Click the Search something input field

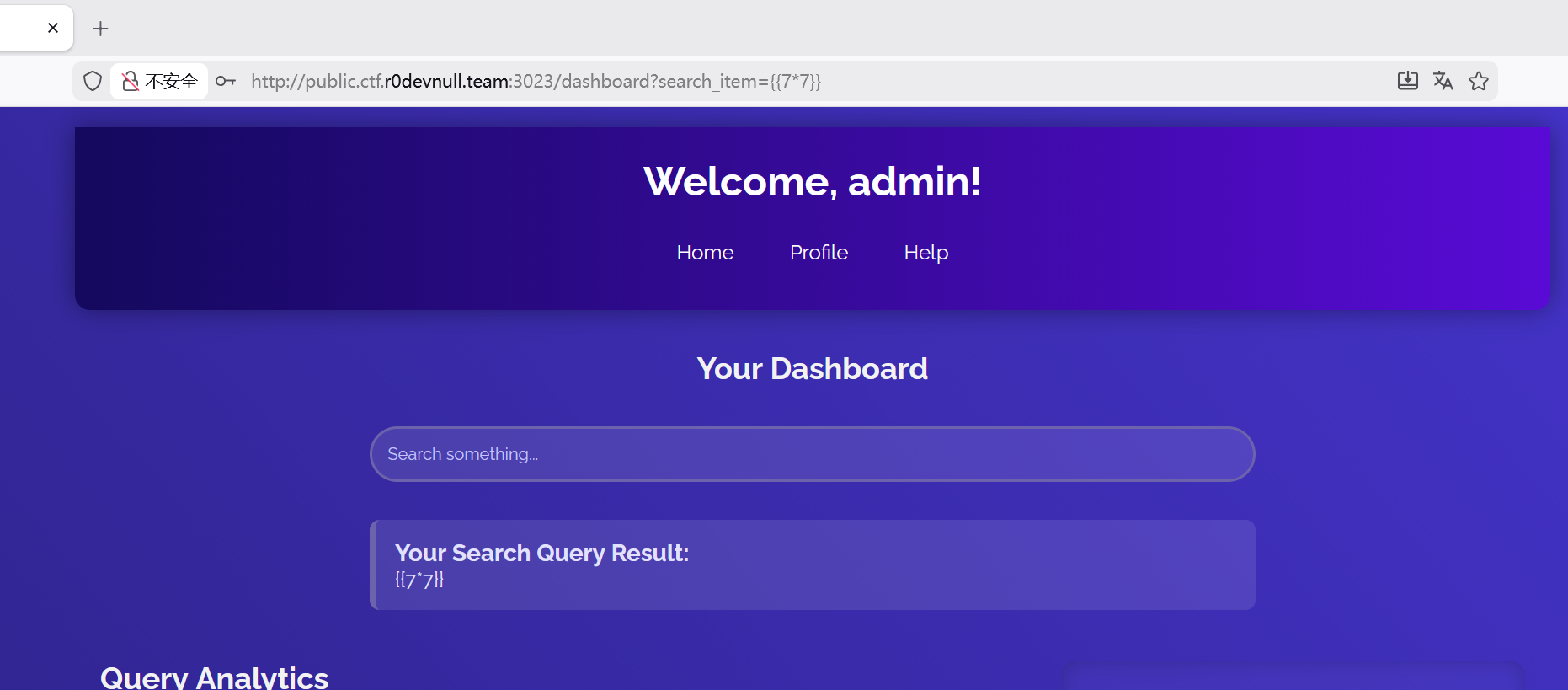tap(813, 454)
